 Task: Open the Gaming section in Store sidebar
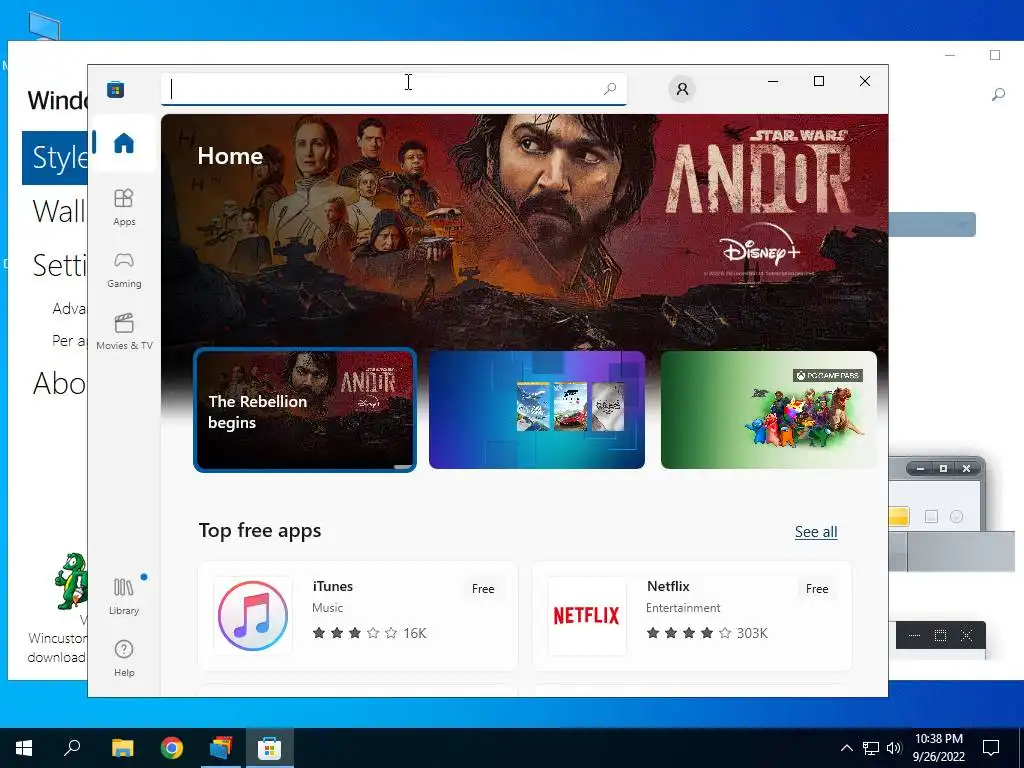pos(123,270)
